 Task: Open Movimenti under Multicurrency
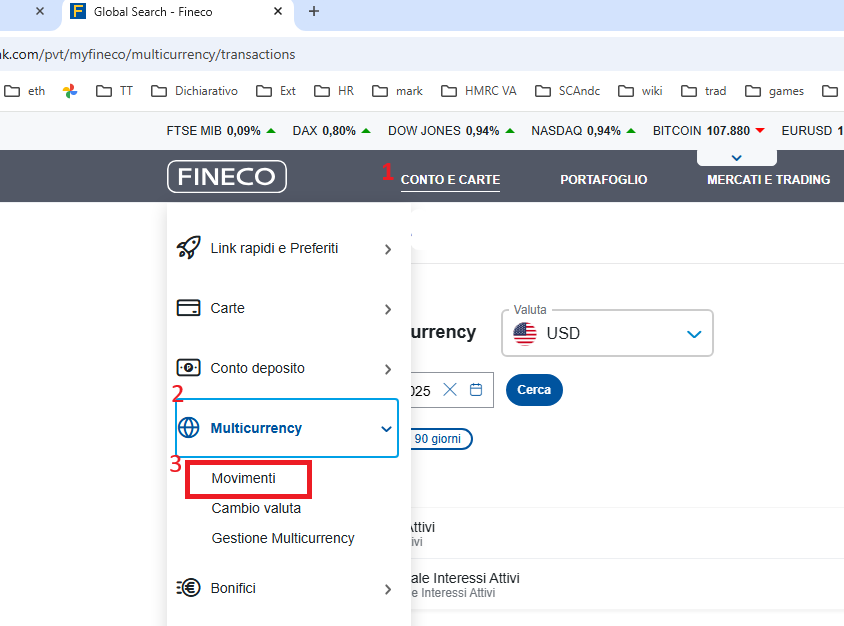coord(243,479)
